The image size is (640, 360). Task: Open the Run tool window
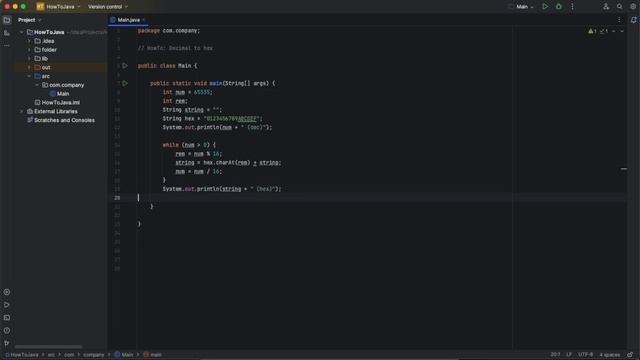click(7, 305)
